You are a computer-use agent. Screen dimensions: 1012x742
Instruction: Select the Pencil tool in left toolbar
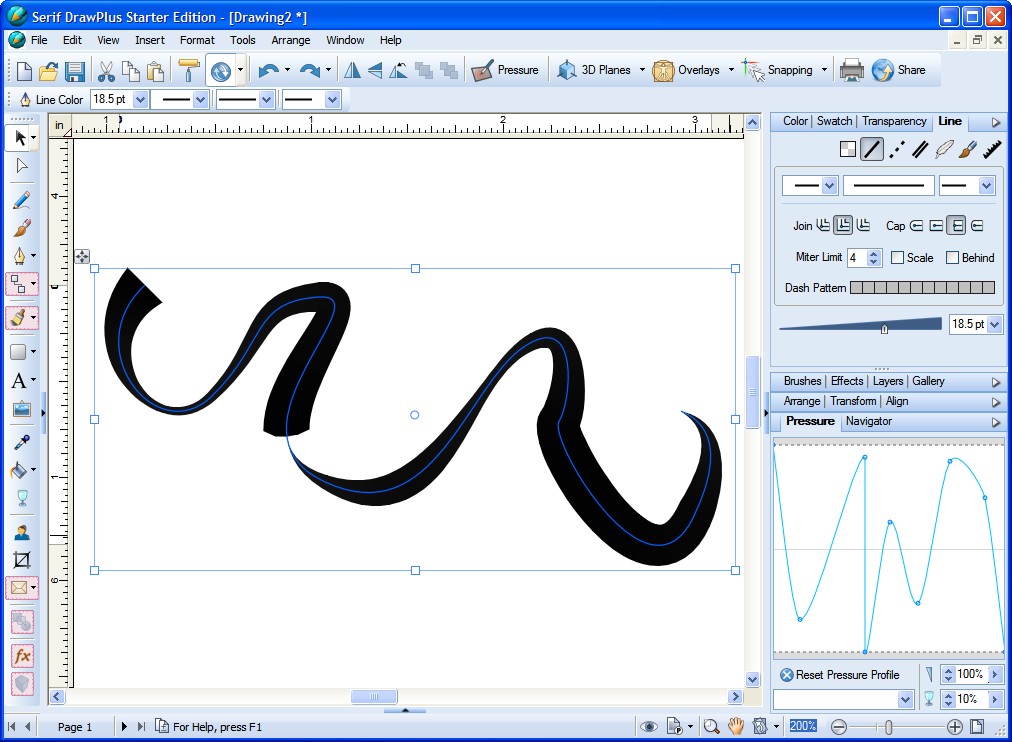[x=21, y=200]
